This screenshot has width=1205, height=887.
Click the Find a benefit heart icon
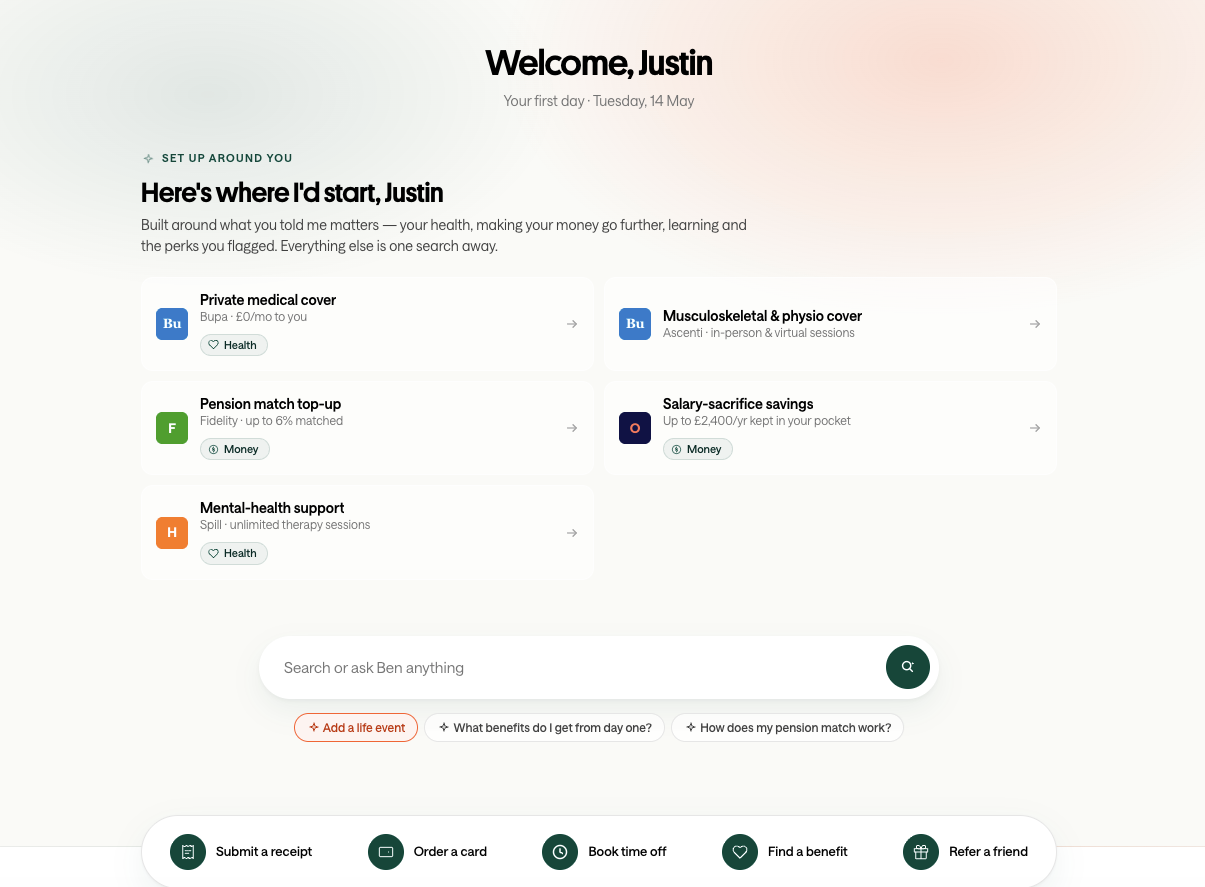point(740,852)
